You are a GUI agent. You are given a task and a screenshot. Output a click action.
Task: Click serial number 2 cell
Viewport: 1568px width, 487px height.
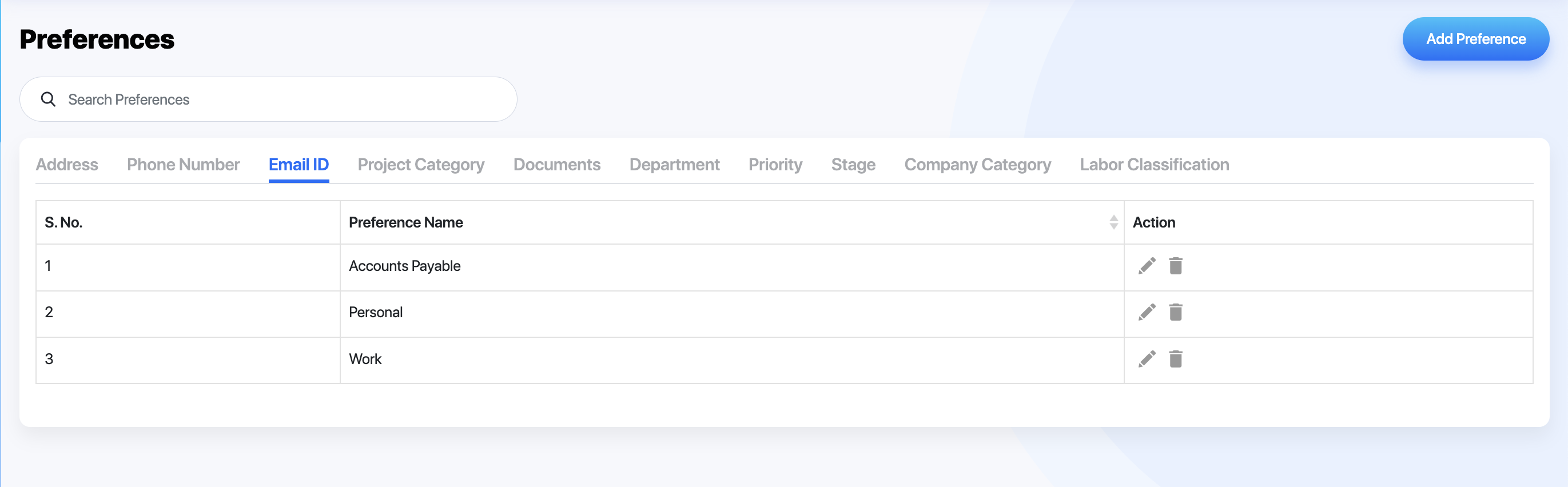click(x=188, y=313)
